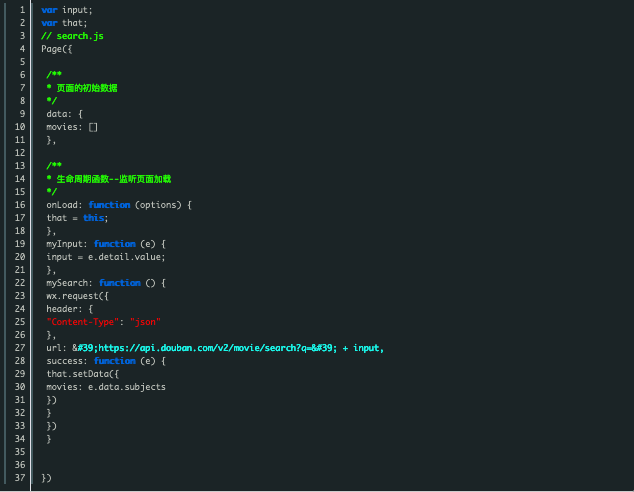Click the Chinese lifecycle comment on line 14
Image resolution: width=634 pixels, height=492 pixels.
pyautogui.click(x=109, y=179)
